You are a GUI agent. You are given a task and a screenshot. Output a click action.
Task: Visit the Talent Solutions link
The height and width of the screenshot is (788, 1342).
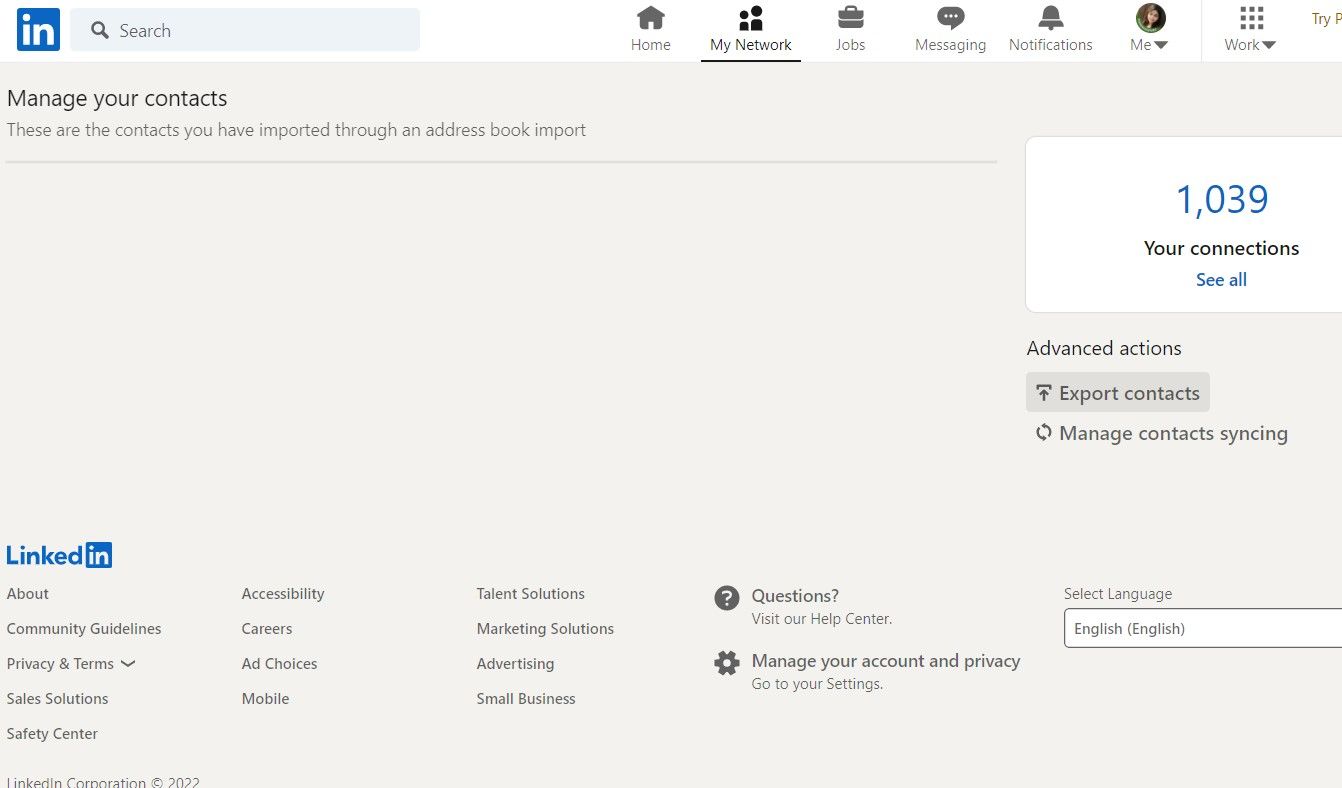[x=530, y=594]
